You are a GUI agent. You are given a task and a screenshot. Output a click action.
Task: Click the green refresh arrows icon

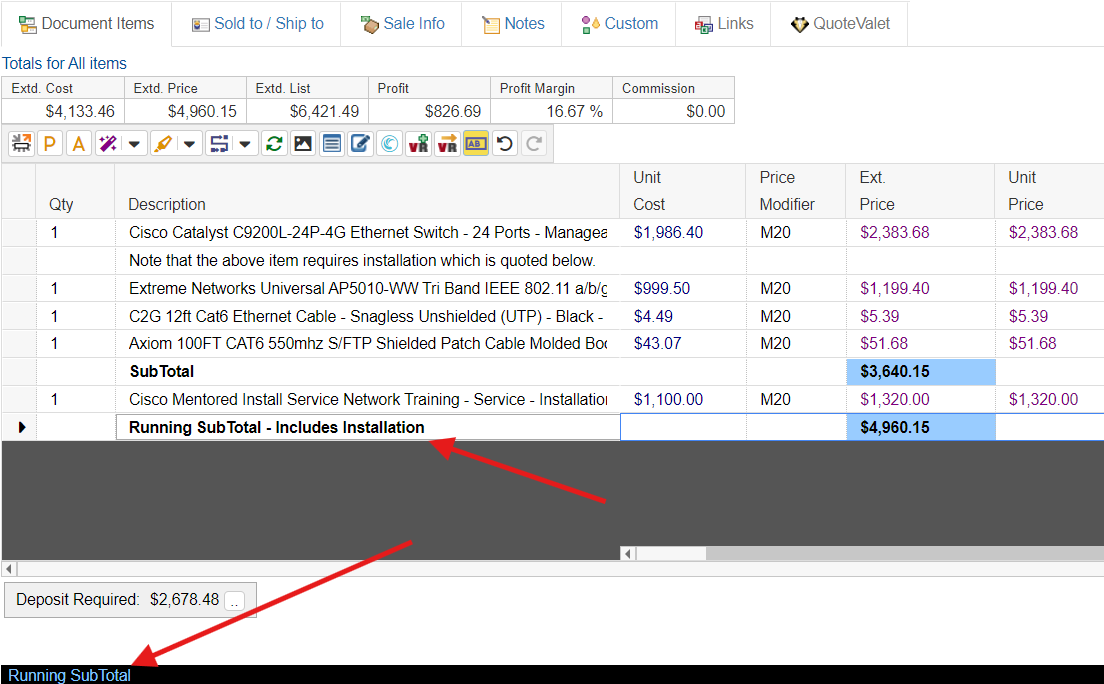coord(273,144)
